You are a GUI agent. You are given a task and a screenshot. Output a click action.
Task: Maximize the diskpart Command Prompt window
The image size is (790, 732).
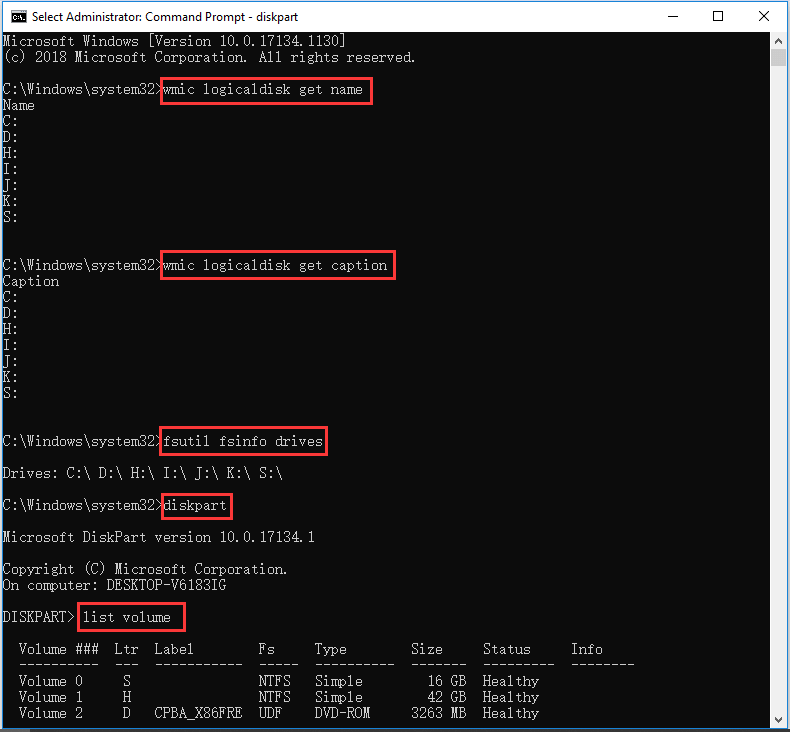718,16
